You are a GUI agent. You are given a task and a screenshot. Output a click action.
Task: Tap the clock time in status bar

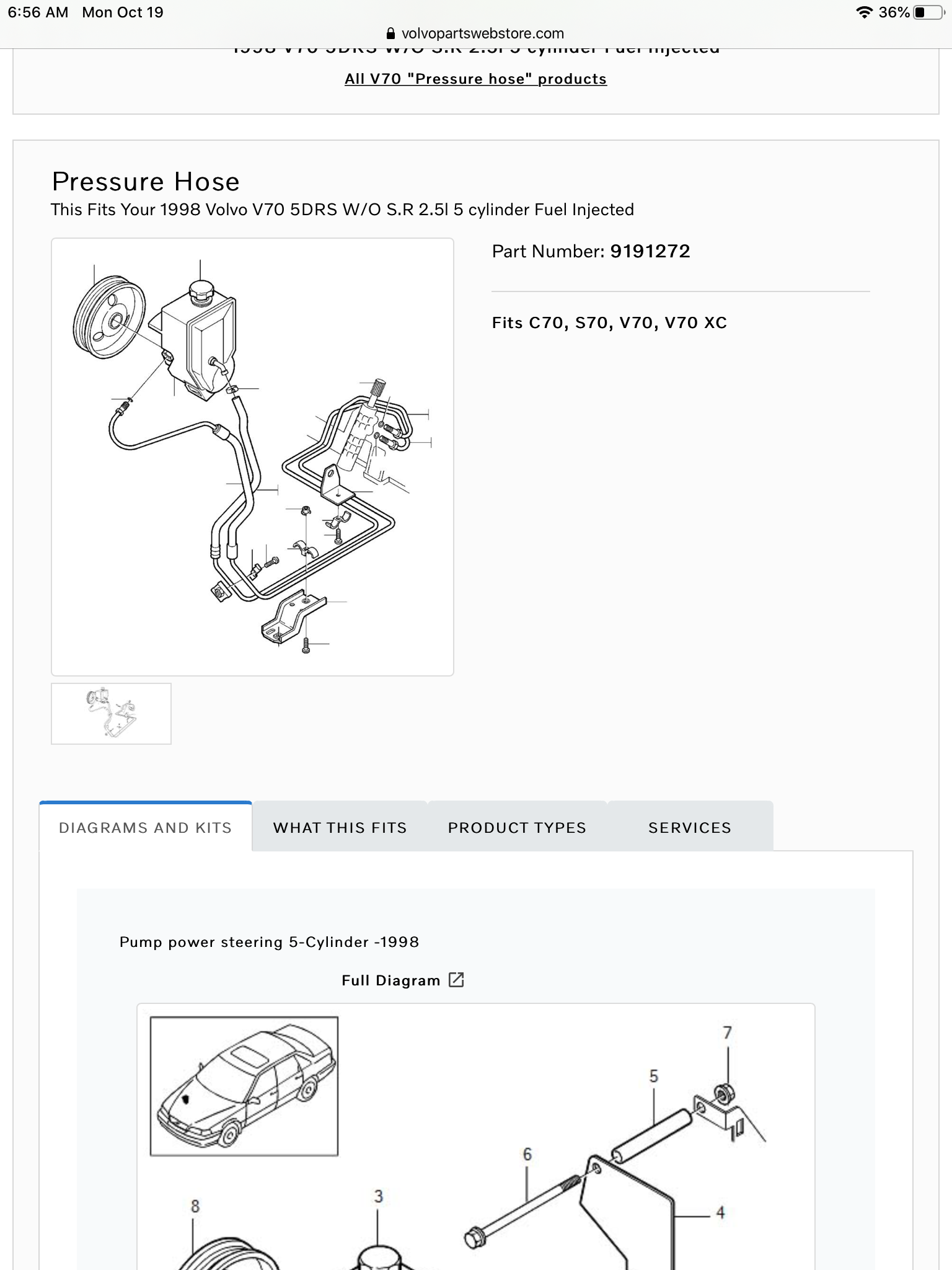38,12
